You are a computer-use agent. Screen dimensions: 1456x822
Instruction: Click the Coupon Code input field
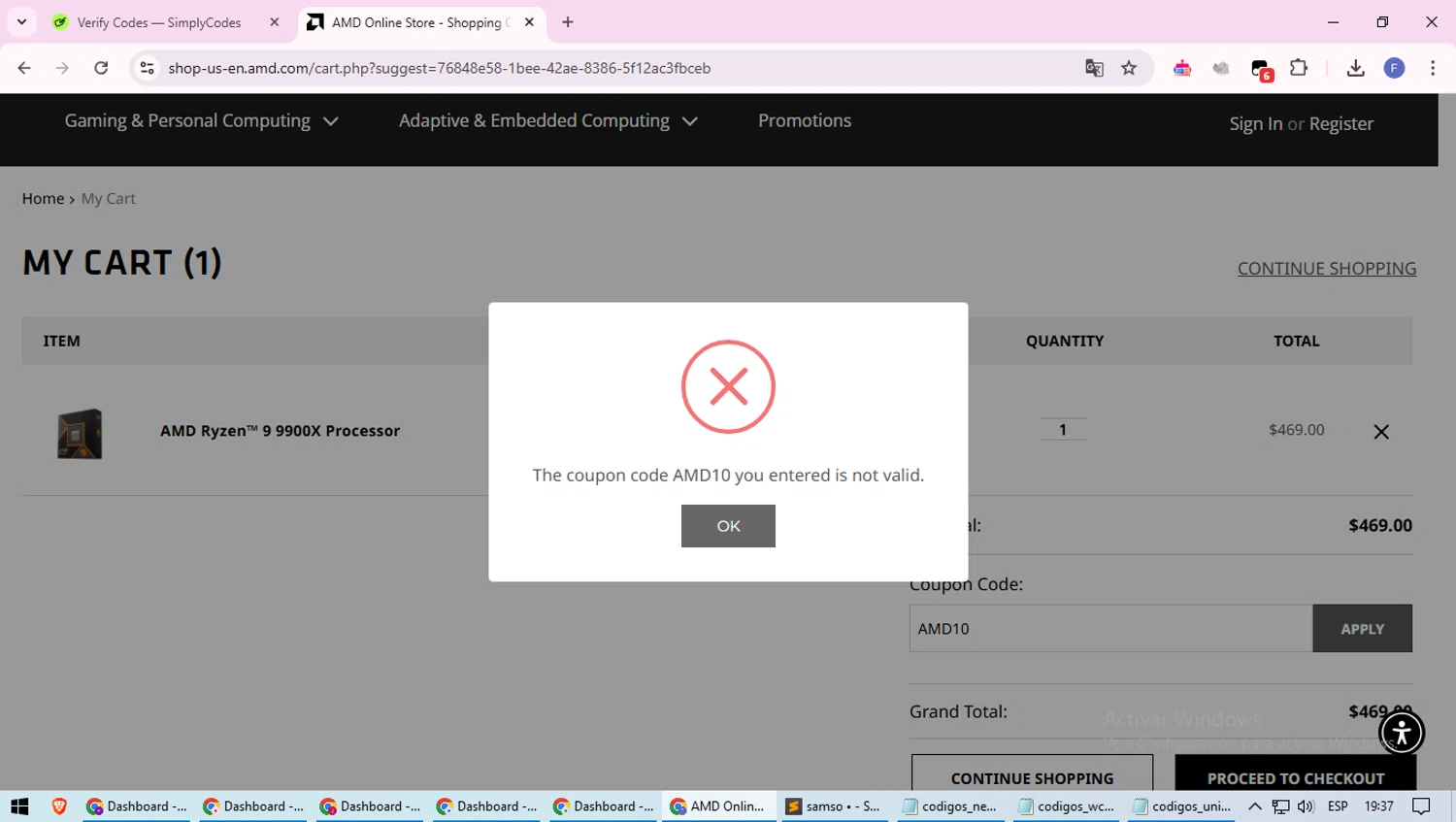coord(1110,629)
